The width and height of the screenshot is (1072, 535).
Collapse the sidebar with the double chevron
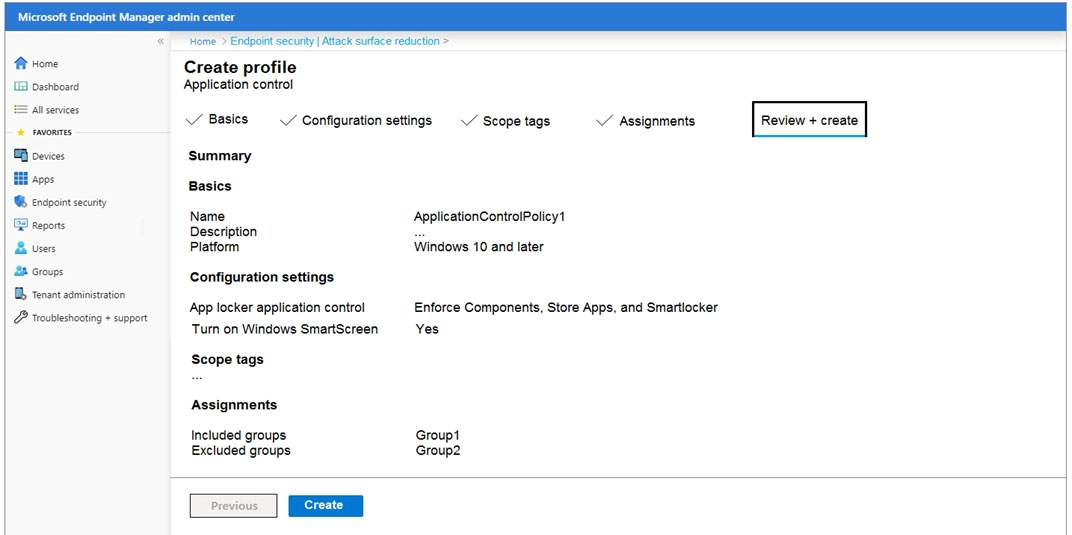[x=161, y=41]
